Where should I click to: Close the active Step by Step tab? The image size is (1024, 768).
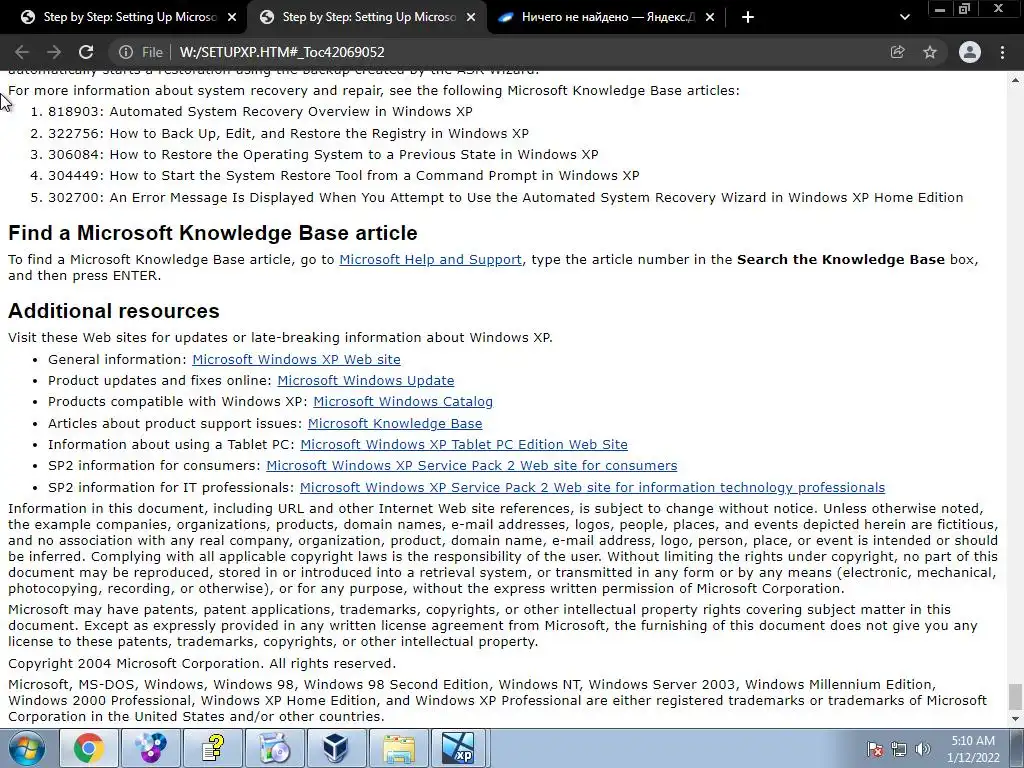point(471,18)
